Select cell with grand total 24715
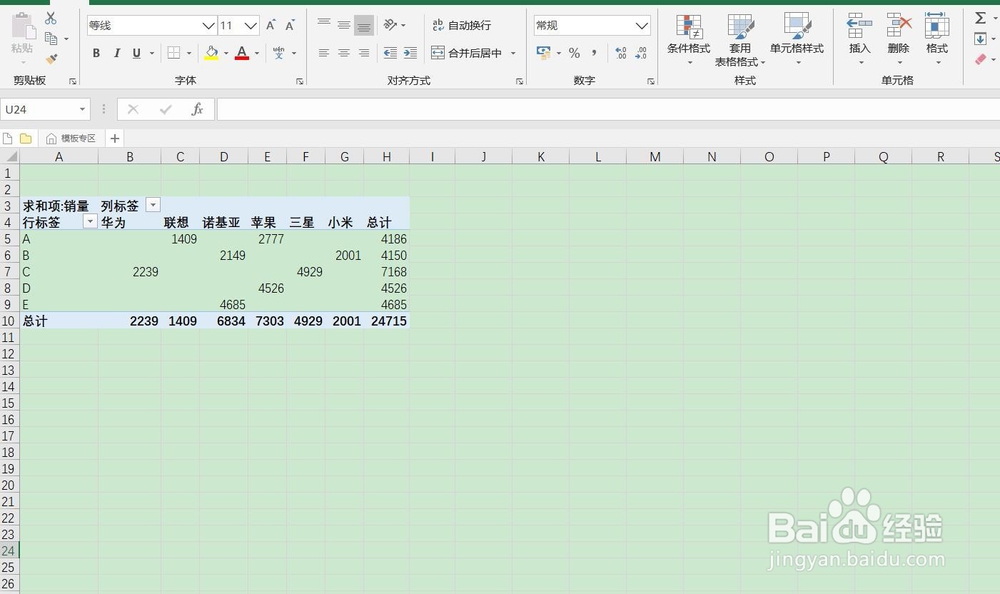Viewport: 1000px width, 594px height. 386,321
